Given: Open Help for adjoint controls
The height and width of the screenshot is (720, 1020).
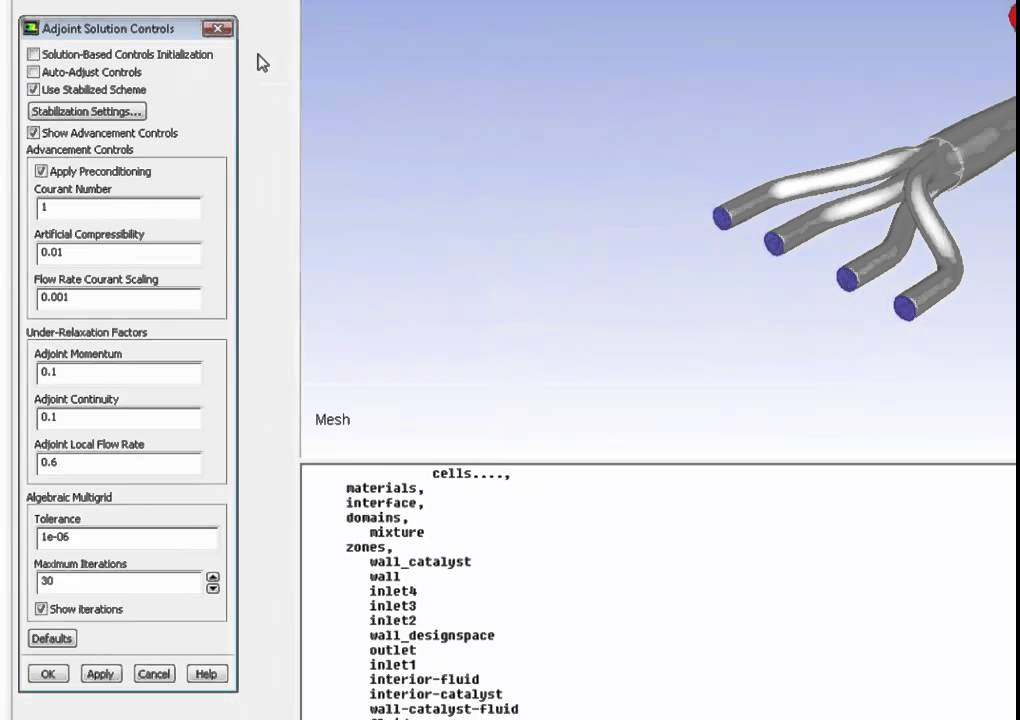Looking at the screenshot, I should tap(207, 674).
